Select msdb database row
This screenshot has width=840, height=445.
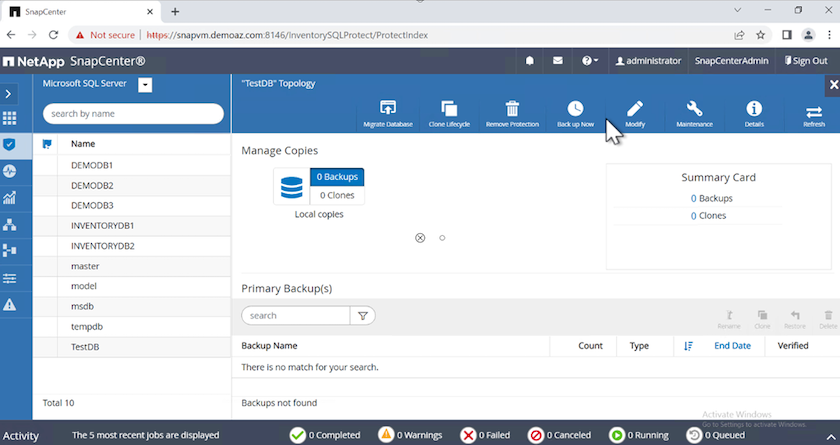click(x=132, y=307)
